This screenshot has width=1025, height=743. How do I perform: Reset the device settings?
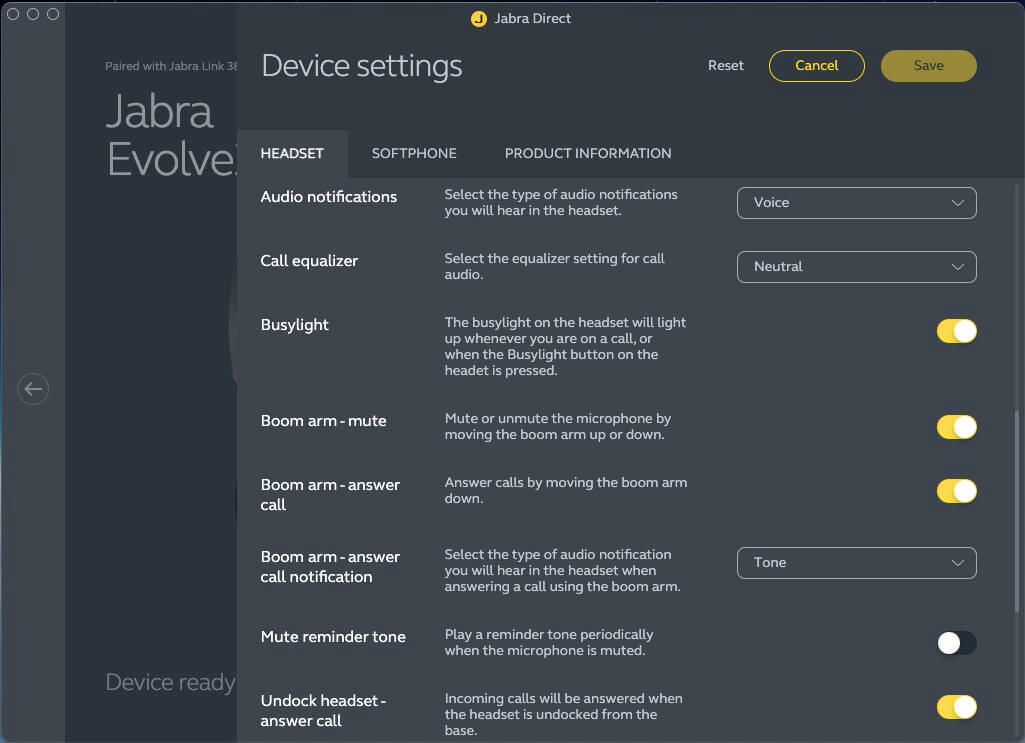[x=726, y=66]
